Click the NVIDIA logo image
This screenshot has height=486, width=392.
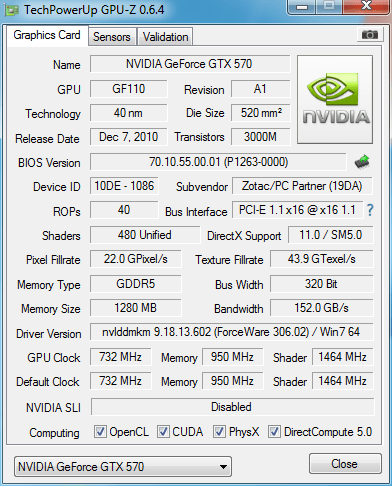[335, 100]
